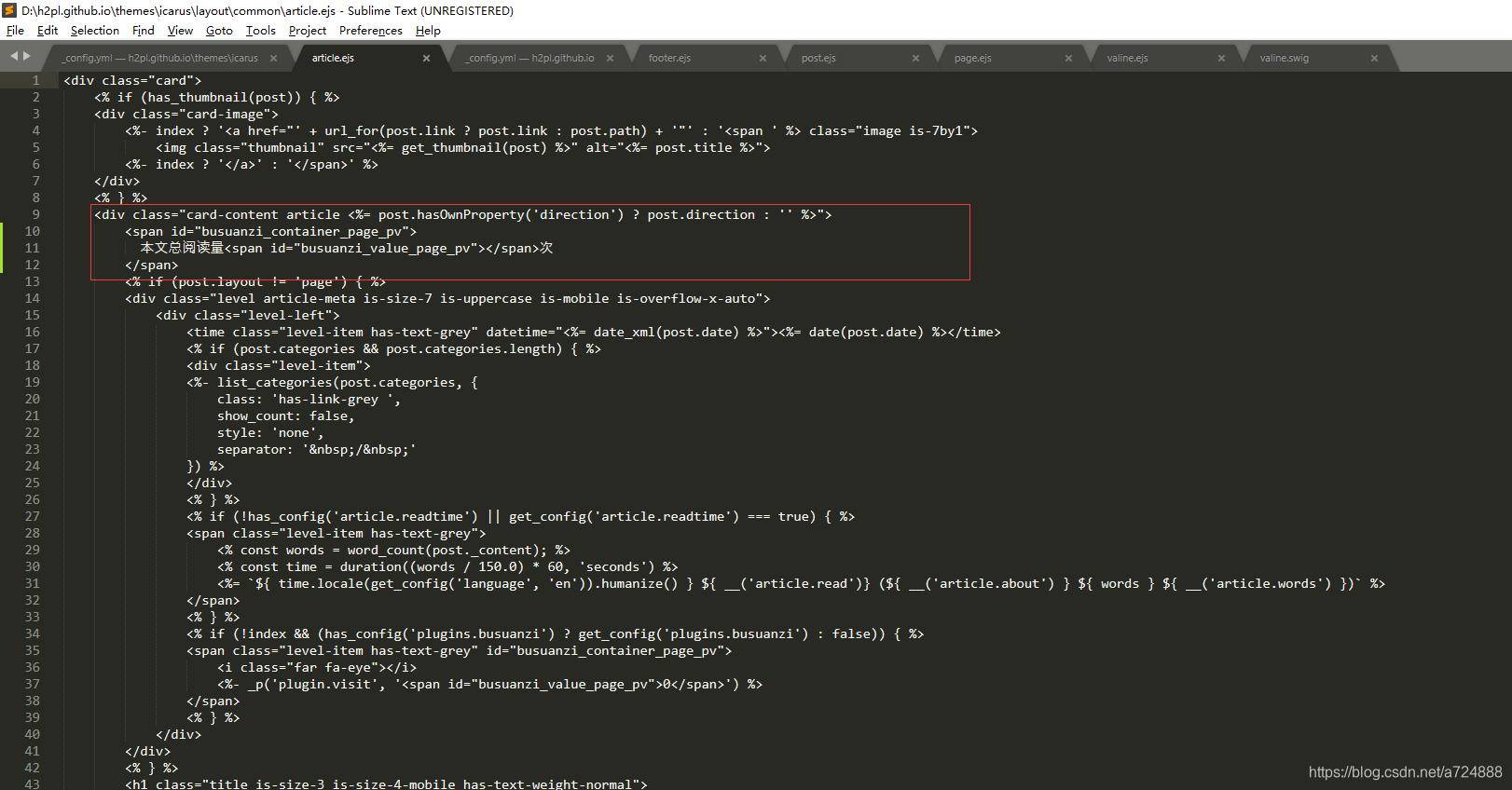Screen dimensions: 1512x790
Task: Open the Edit menu
Action: click(47, 31)
